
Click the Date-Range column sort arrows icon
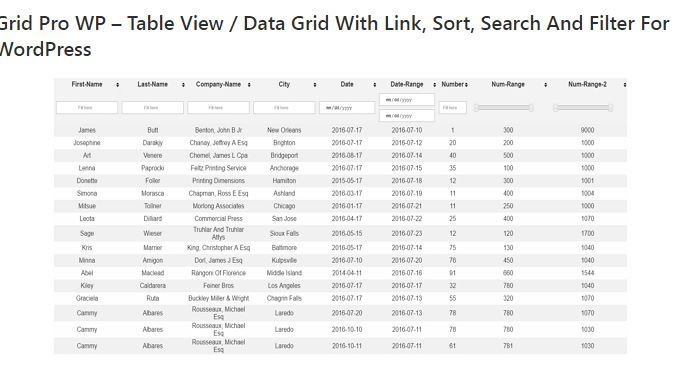coord(435,85)
